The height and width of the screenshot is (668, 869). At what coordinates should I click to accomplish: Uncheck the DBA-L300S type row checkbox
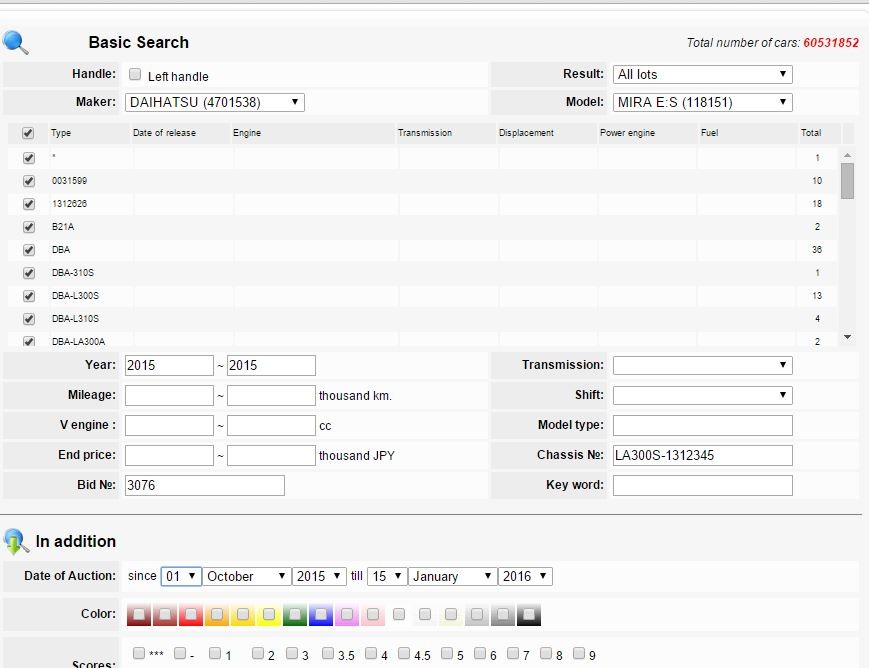pos(29,296)
